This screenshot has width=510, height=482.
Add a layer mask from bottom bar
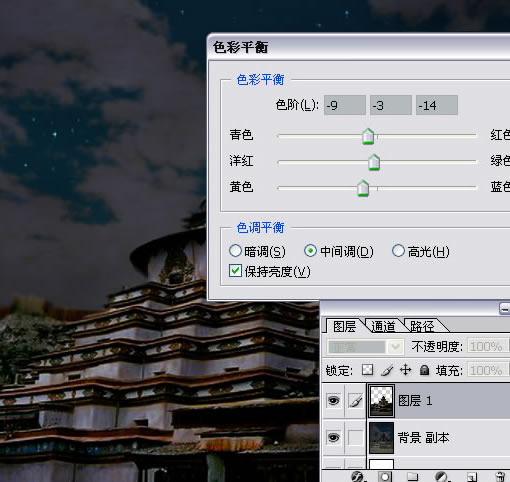384,477
